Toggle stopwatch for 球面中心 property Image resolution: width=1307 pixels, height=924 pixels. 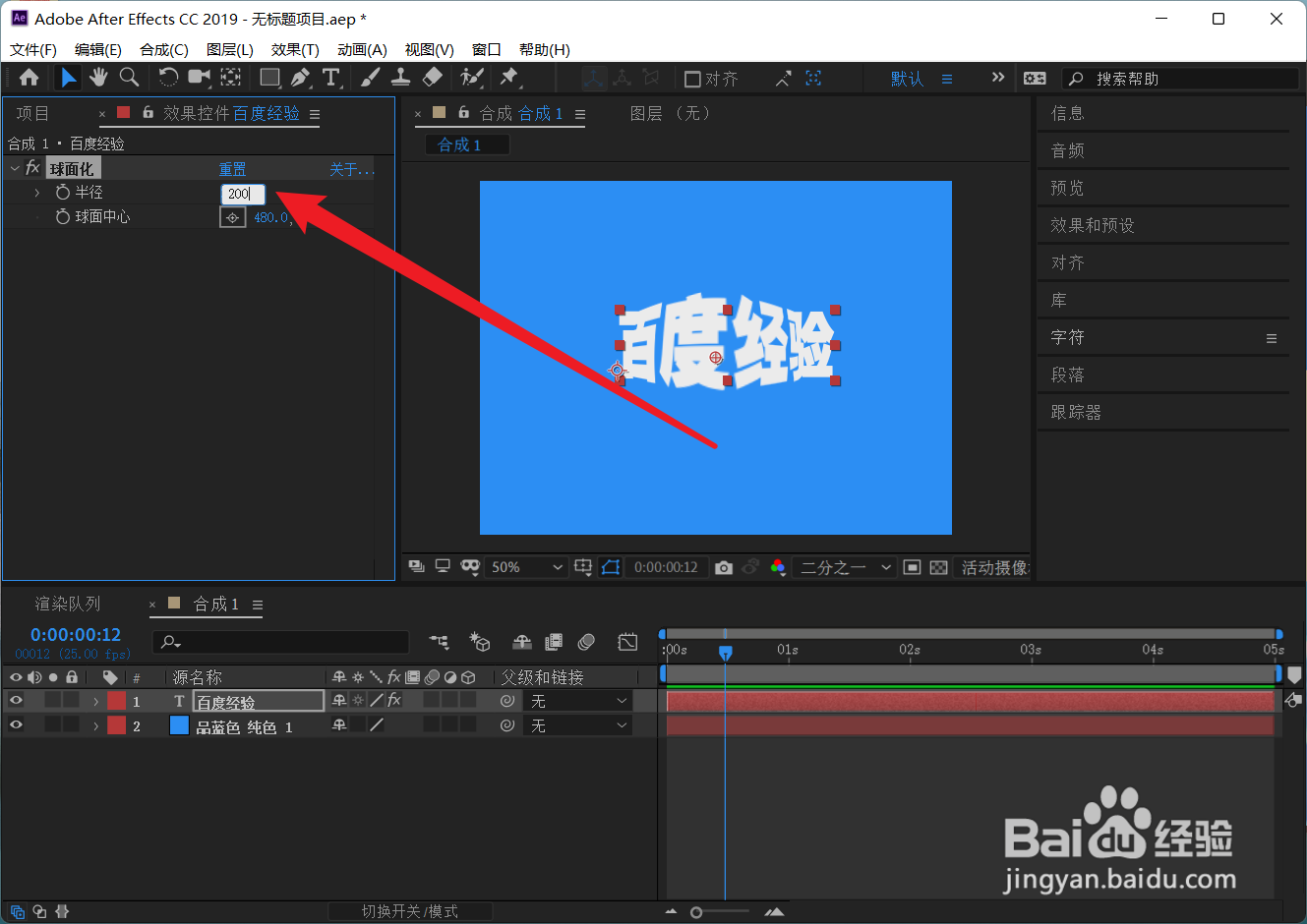[x=63, y=216]
